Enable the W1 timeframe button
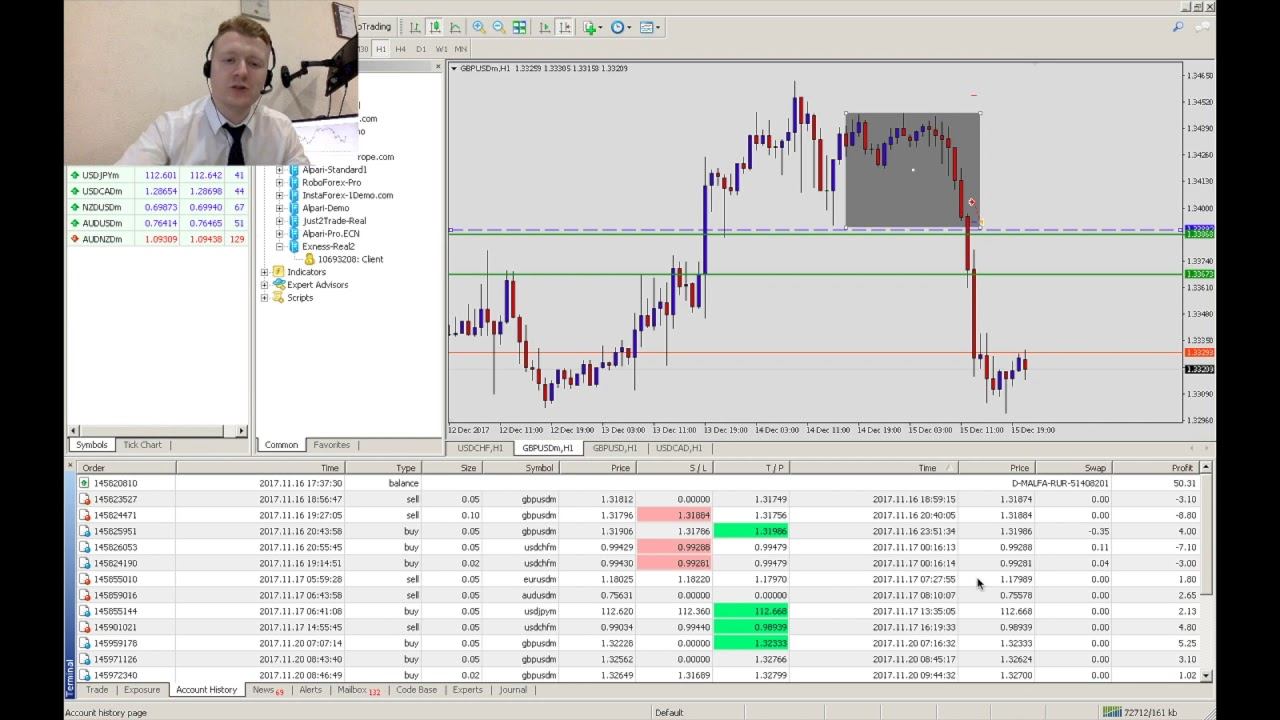Viewport: 1280px width, 720px height. [x=441, y=49]
